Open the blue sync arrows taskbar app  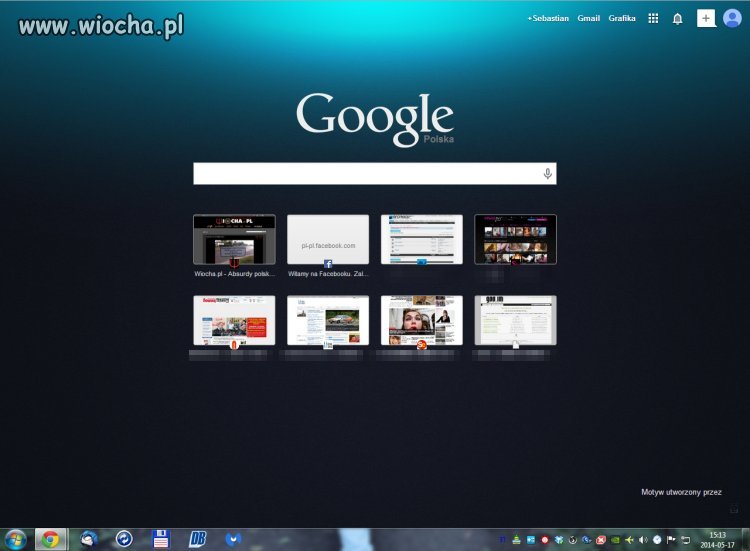pyautogui.click(x=124, y=539)
